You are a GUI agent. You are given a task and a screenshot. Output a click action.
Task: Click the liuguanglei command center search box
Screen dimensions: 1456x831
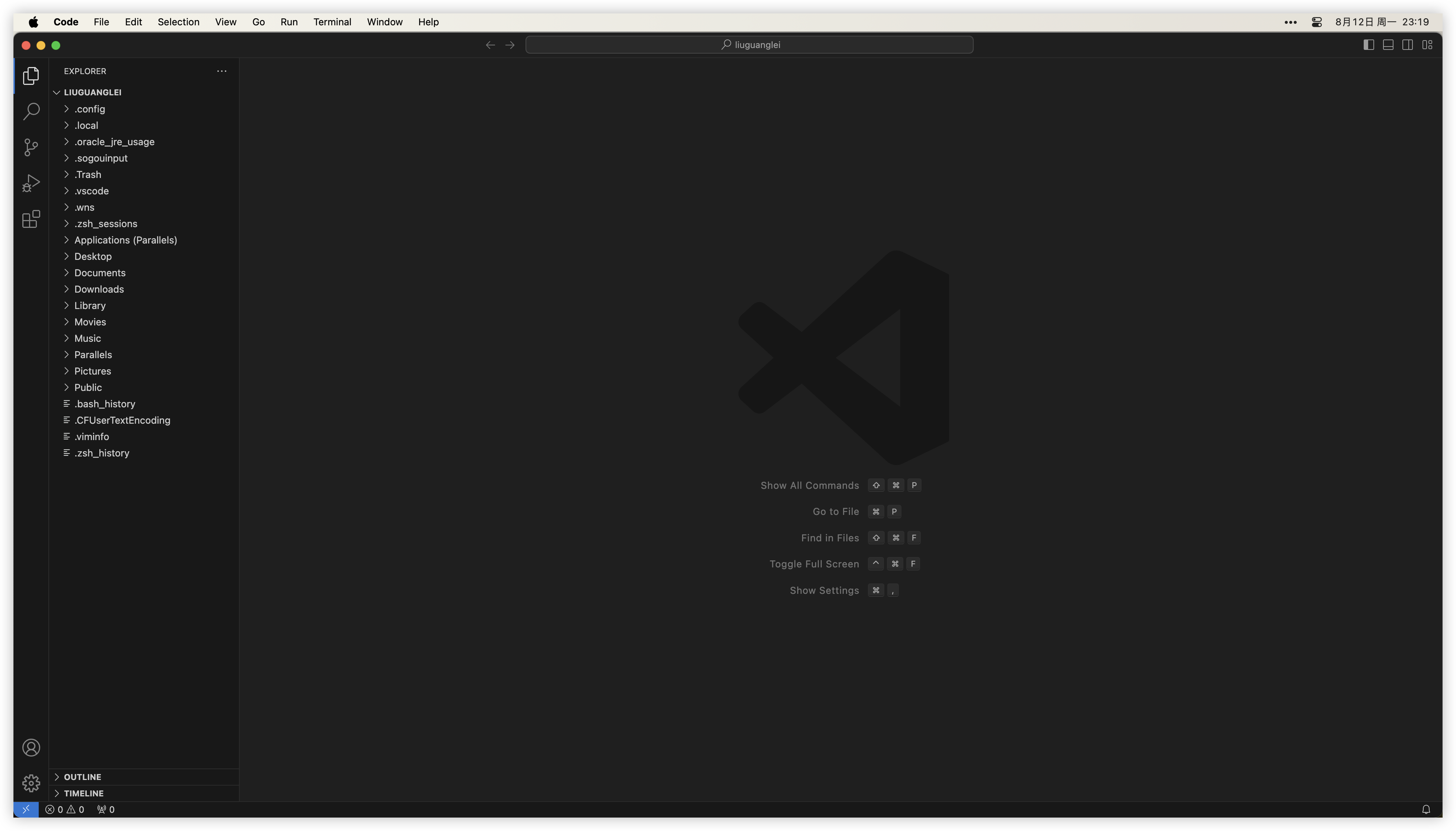pyautogui.click(x=749, y=45)
